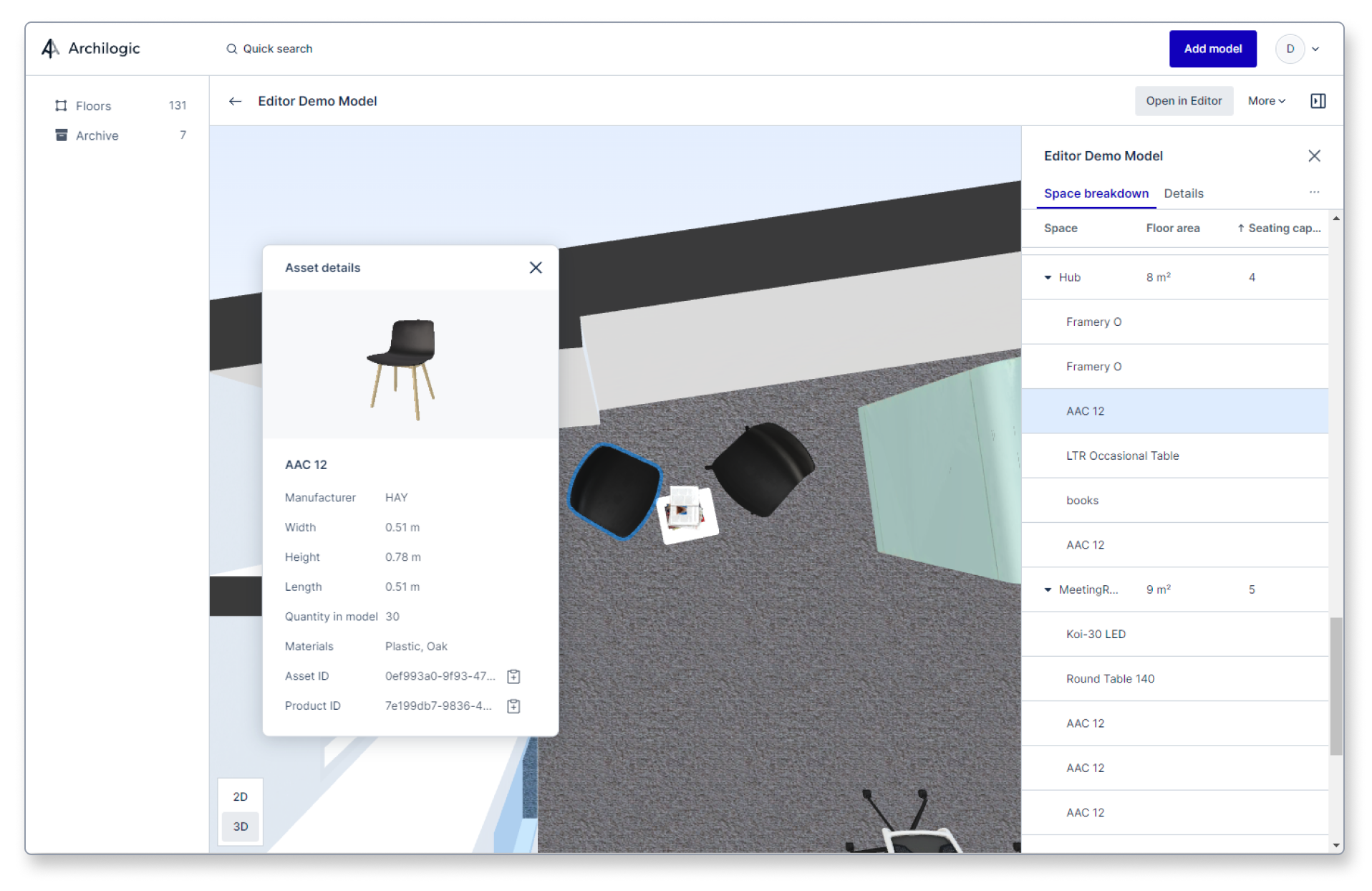Screen dimensions: 1372x891
Task: Click the Archive box icon in sidebar
Action: point(61,135)
